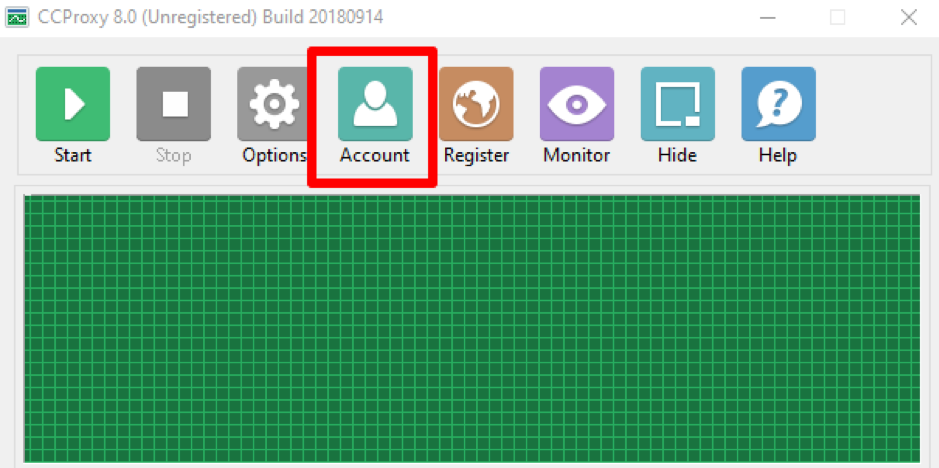Click the gray Stop icon

[x=174, y=104]
